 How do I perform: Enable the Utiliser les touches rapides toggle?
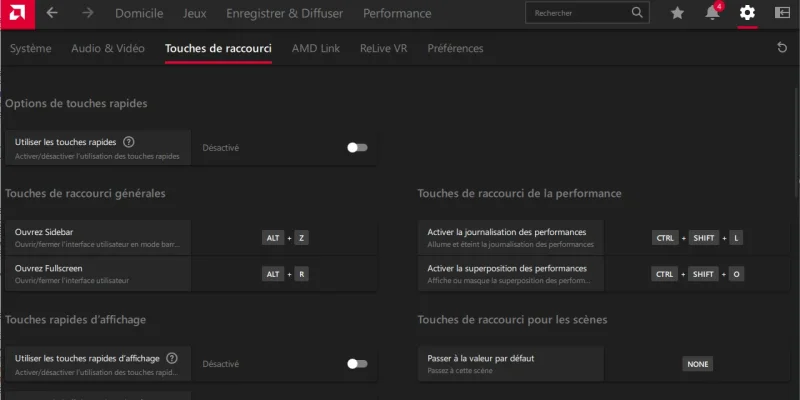tap(357, 148)
